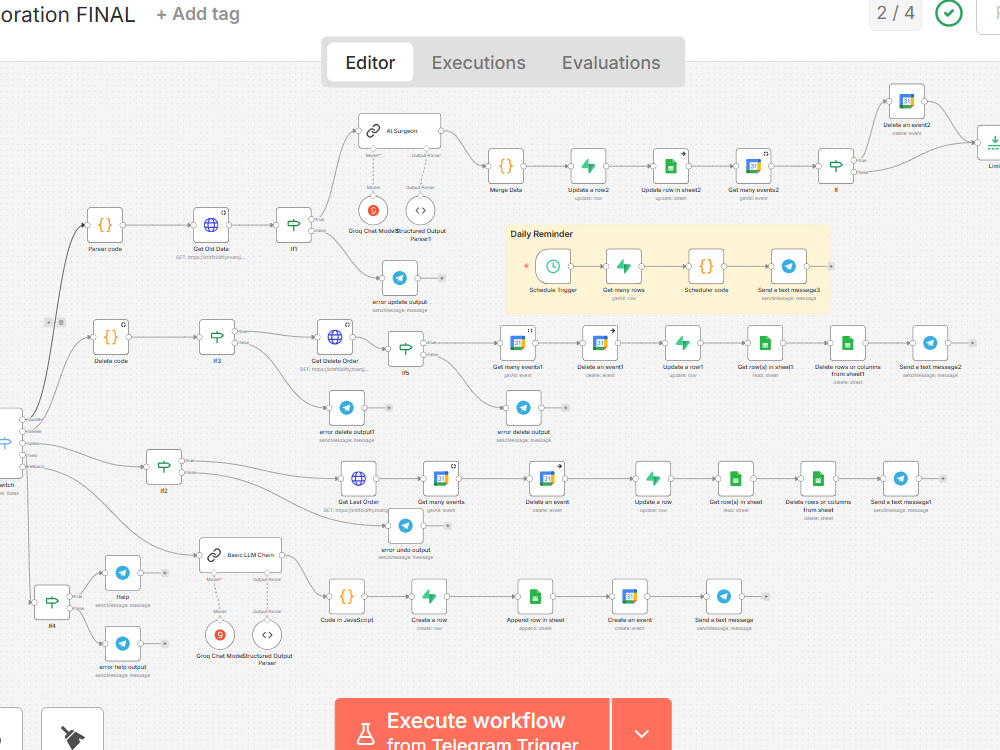Select the Get many events2 calendar node
This screenshot has height=750, width=1000.
[x=753, y=166]
